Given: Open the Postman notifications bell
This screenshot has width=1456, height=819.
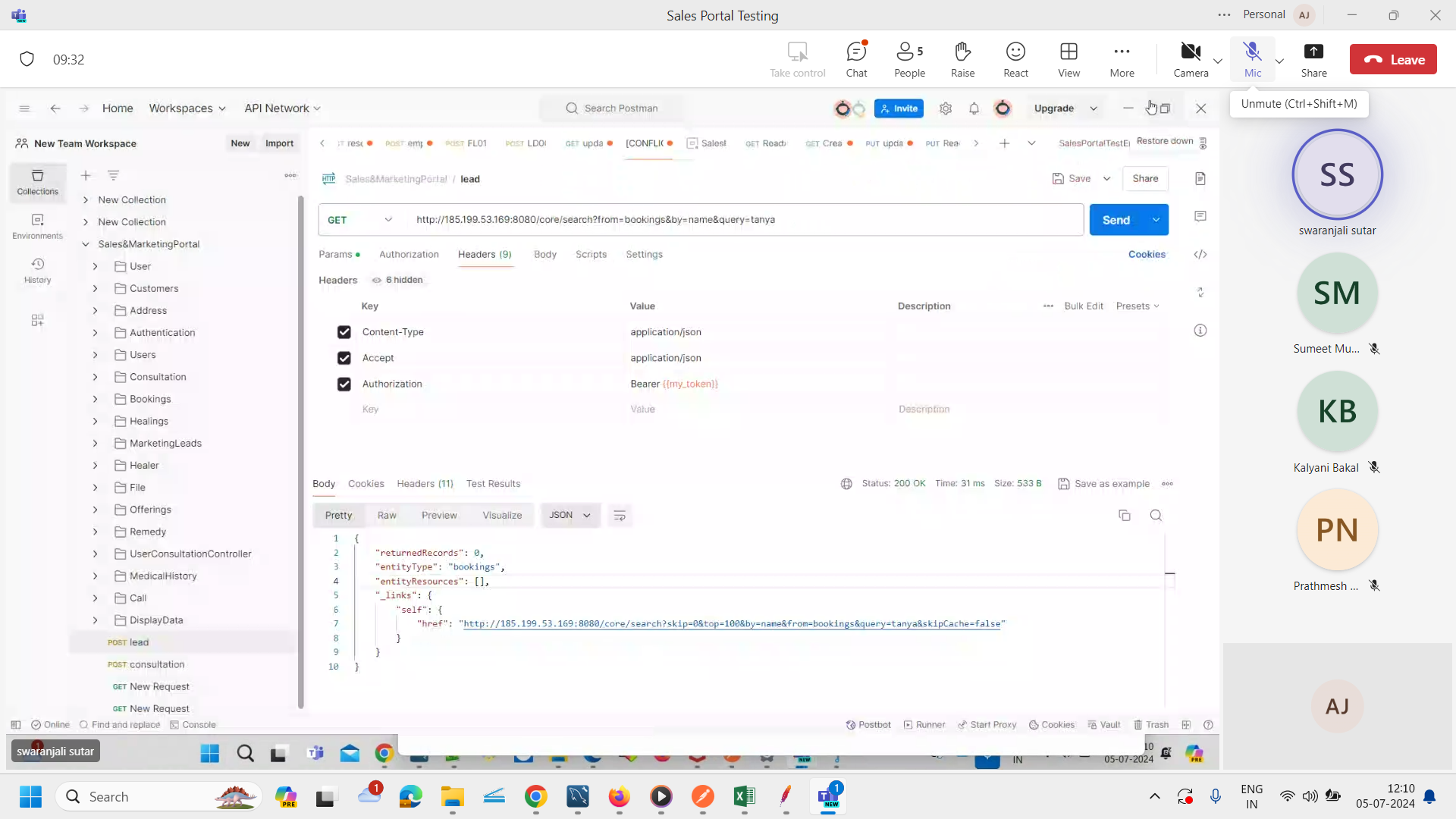Looking at the screenshot, I should (974, 108).
